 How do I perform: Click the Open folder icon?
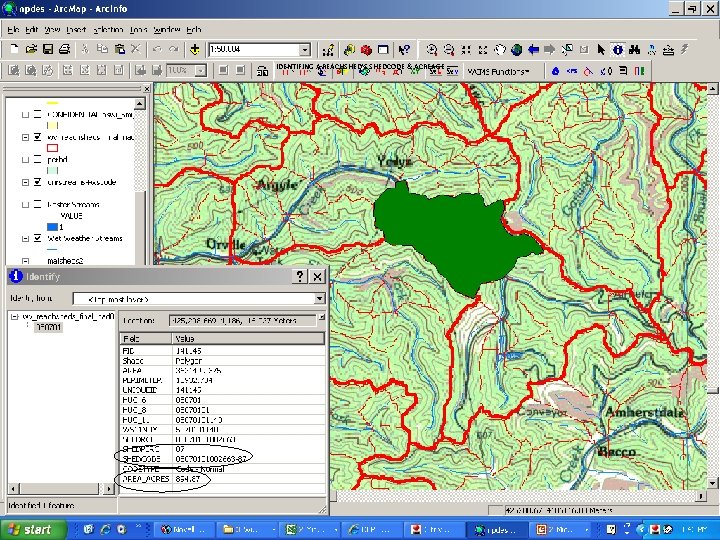[x=31, y=49]
